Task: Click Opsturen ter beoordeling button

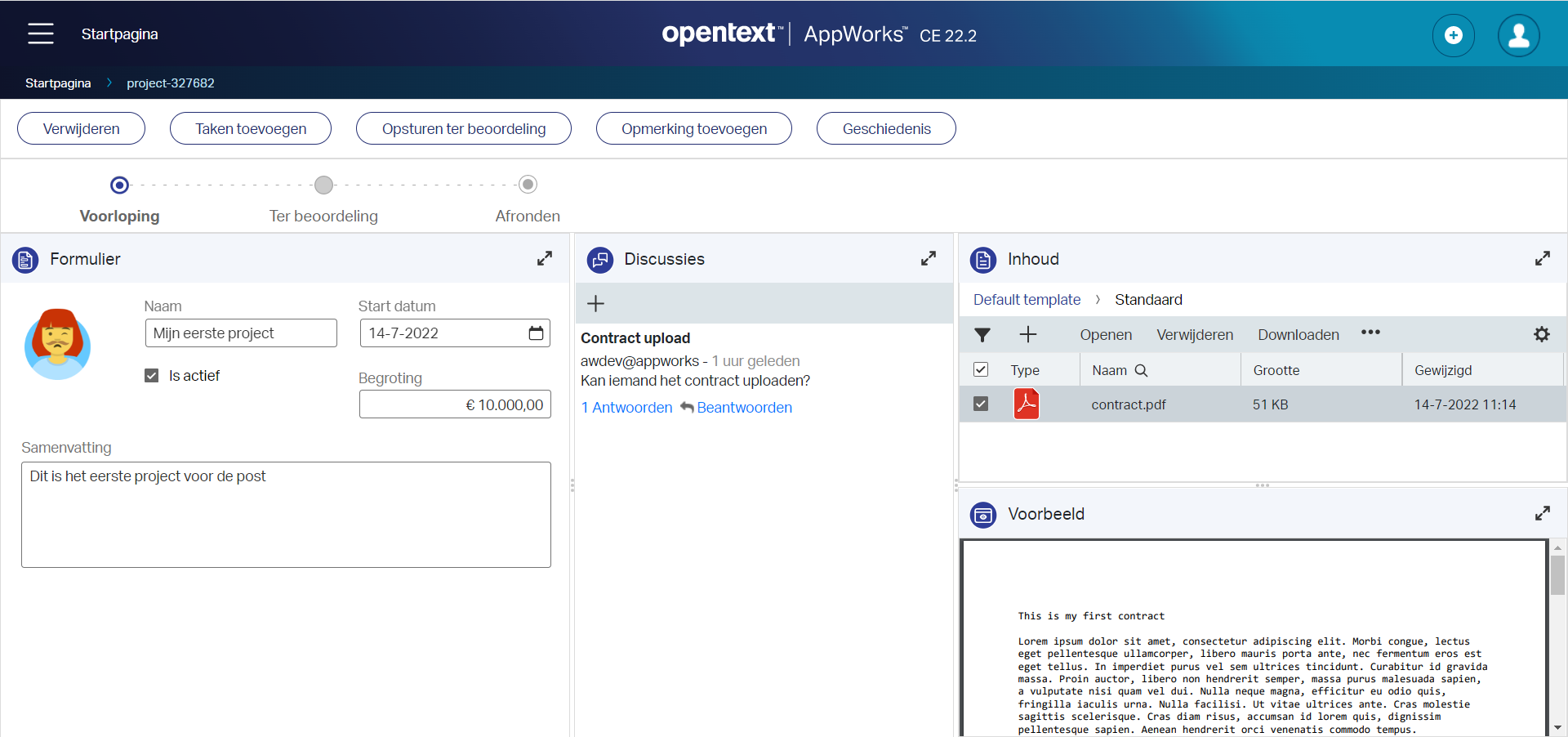Action: (463, 129)
